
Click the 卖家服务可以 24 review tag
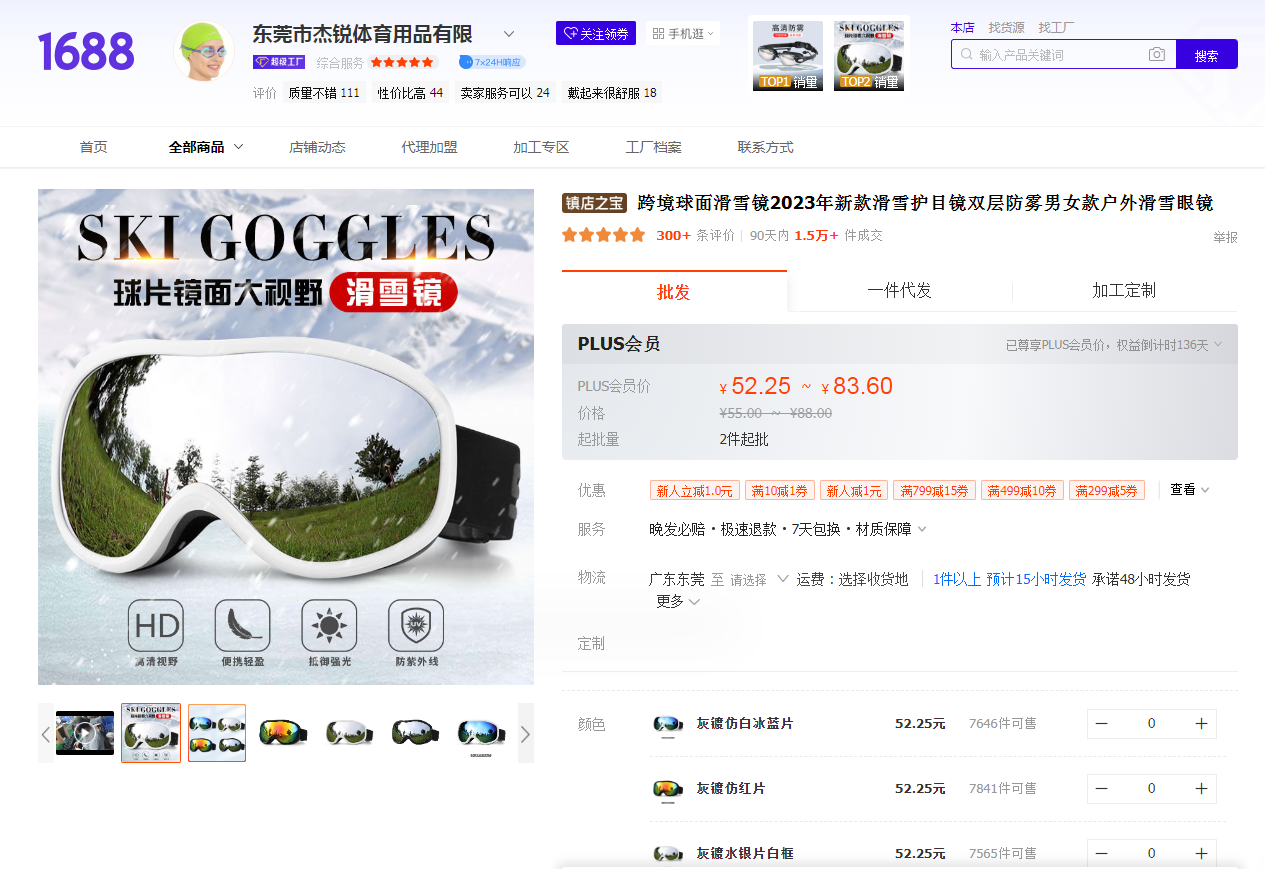pyautogui.click(x=505, y=93)
